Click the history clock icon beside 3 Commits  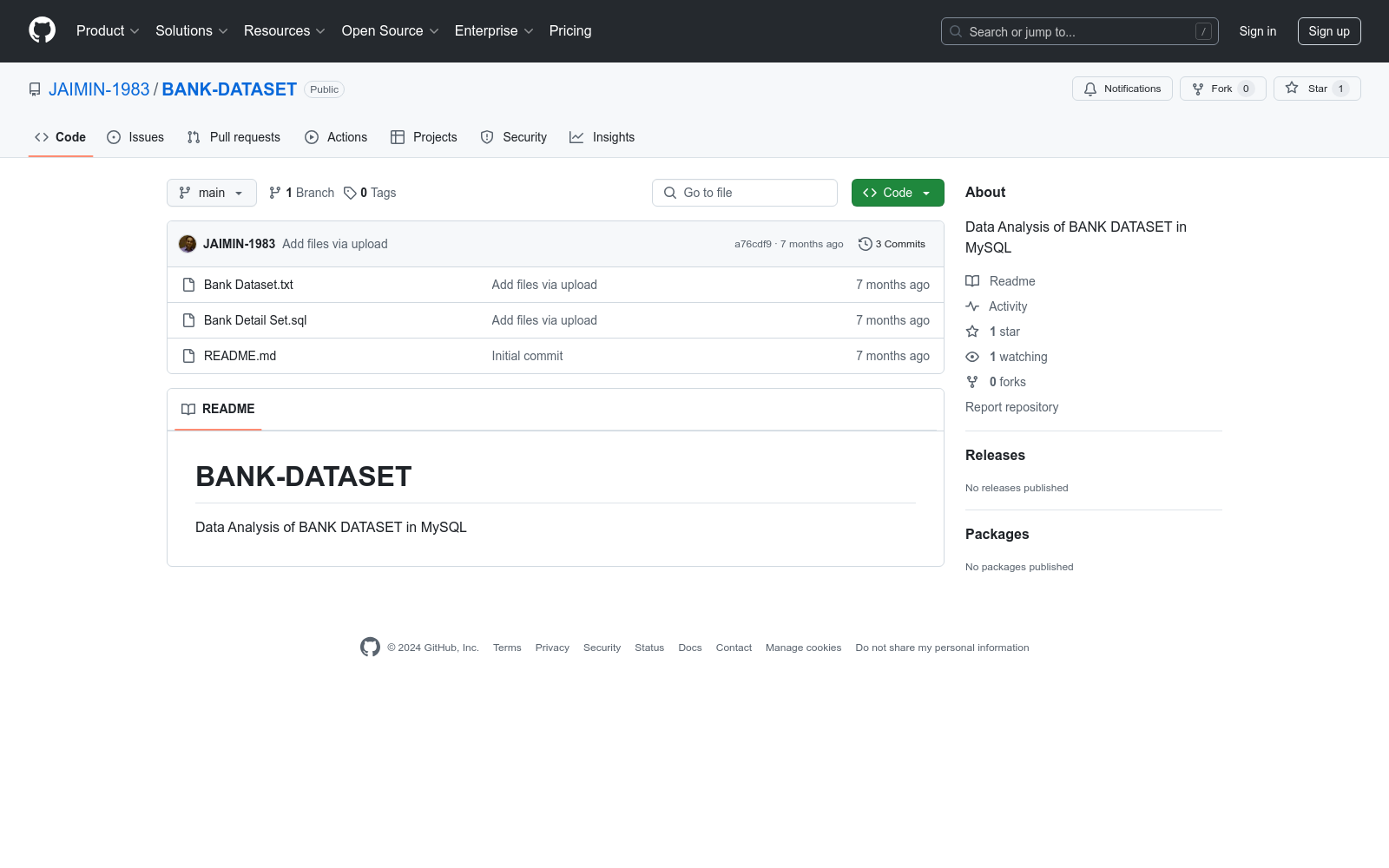pyautogui.click(x=865, y=244)
